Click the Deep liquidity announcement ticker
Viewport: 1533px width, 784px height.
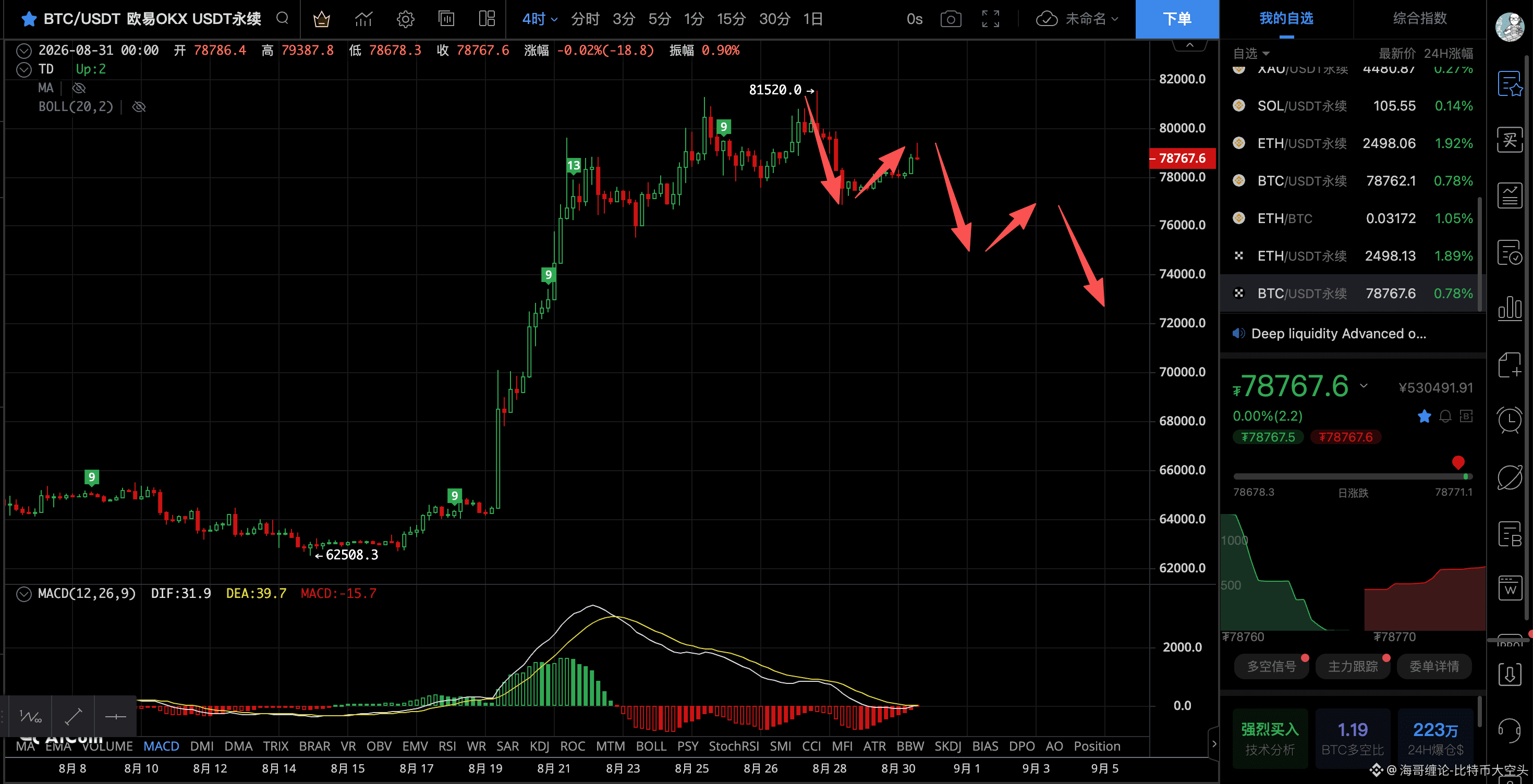click(1339, 334)
